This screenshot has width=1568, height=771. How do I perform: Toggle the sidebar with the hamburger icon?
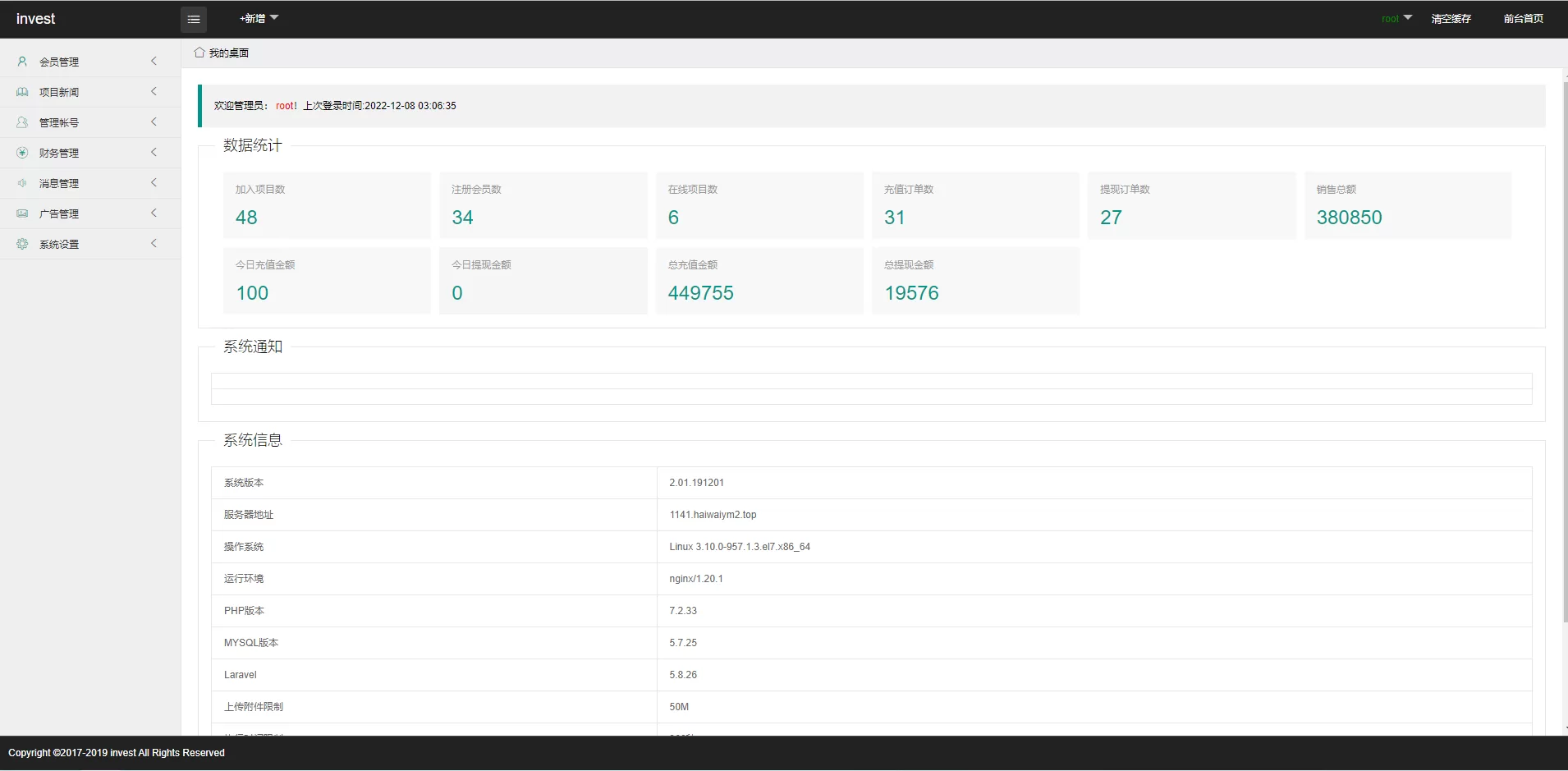pyautogui.click(x=194, y=19)
